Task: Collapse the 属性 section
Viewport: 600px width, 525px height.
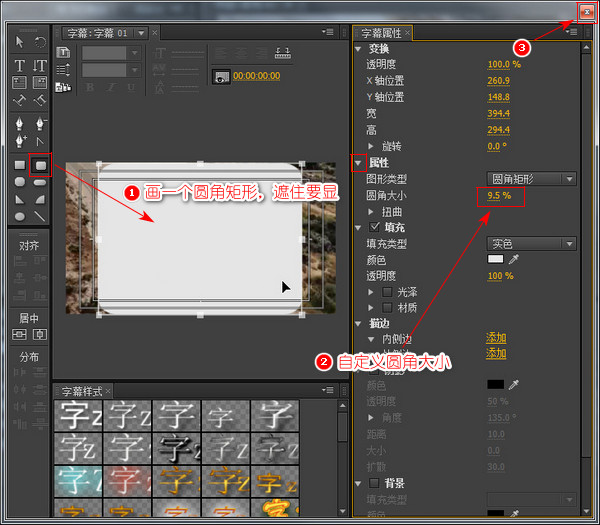Action: (x=358, y=163)
